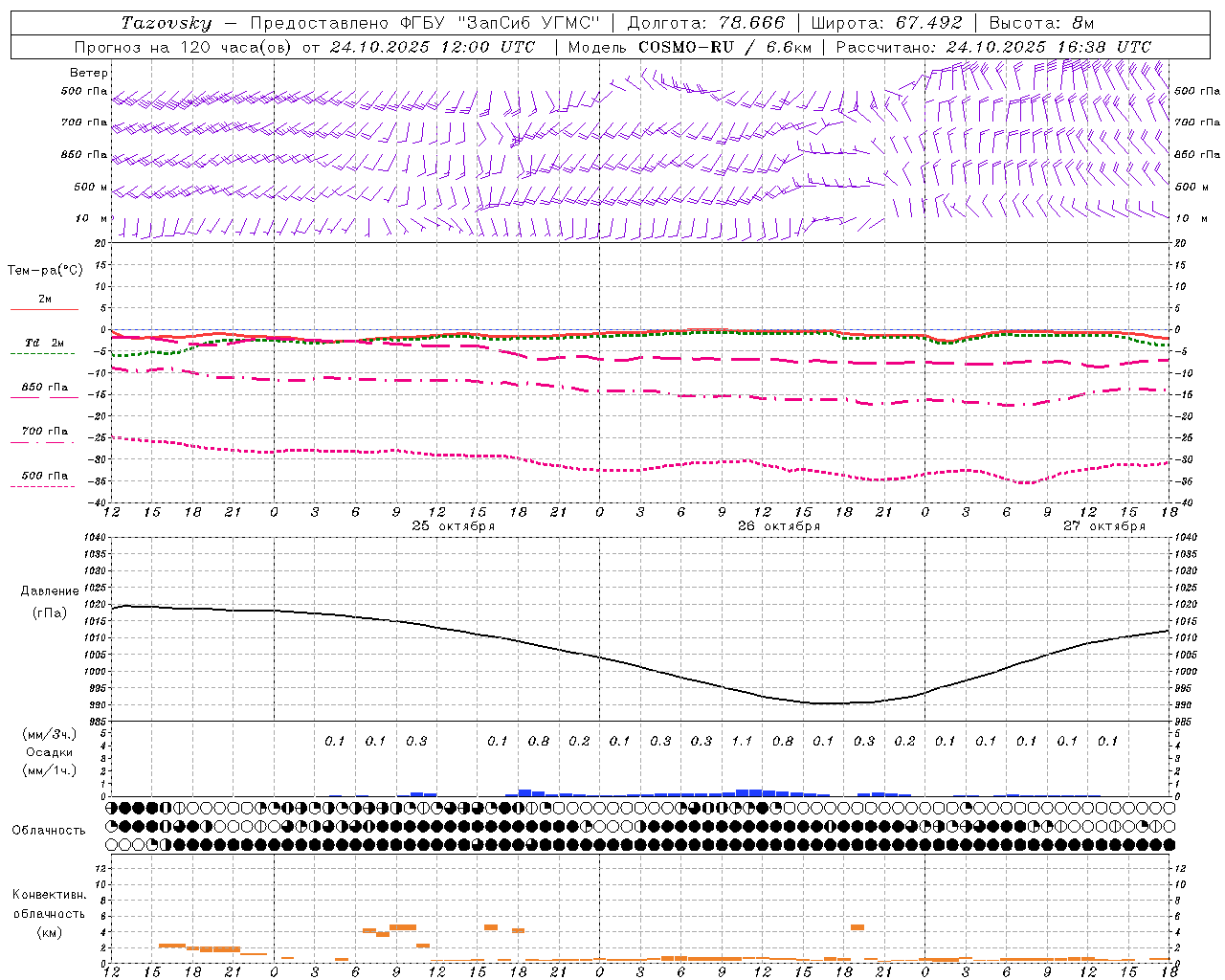Click the 700 гПа temperature legend label
Viewport: 1225px width, 980px height.
[x=45, y=432]
